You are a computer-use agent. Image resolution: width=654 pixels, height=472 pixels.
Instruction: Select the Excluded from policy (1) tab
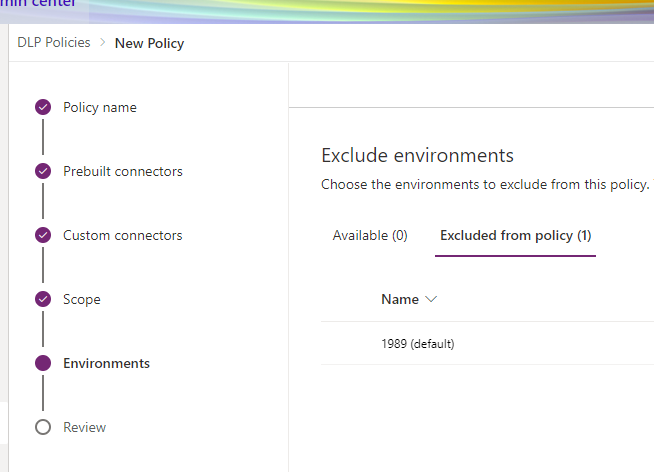(515, 235)
